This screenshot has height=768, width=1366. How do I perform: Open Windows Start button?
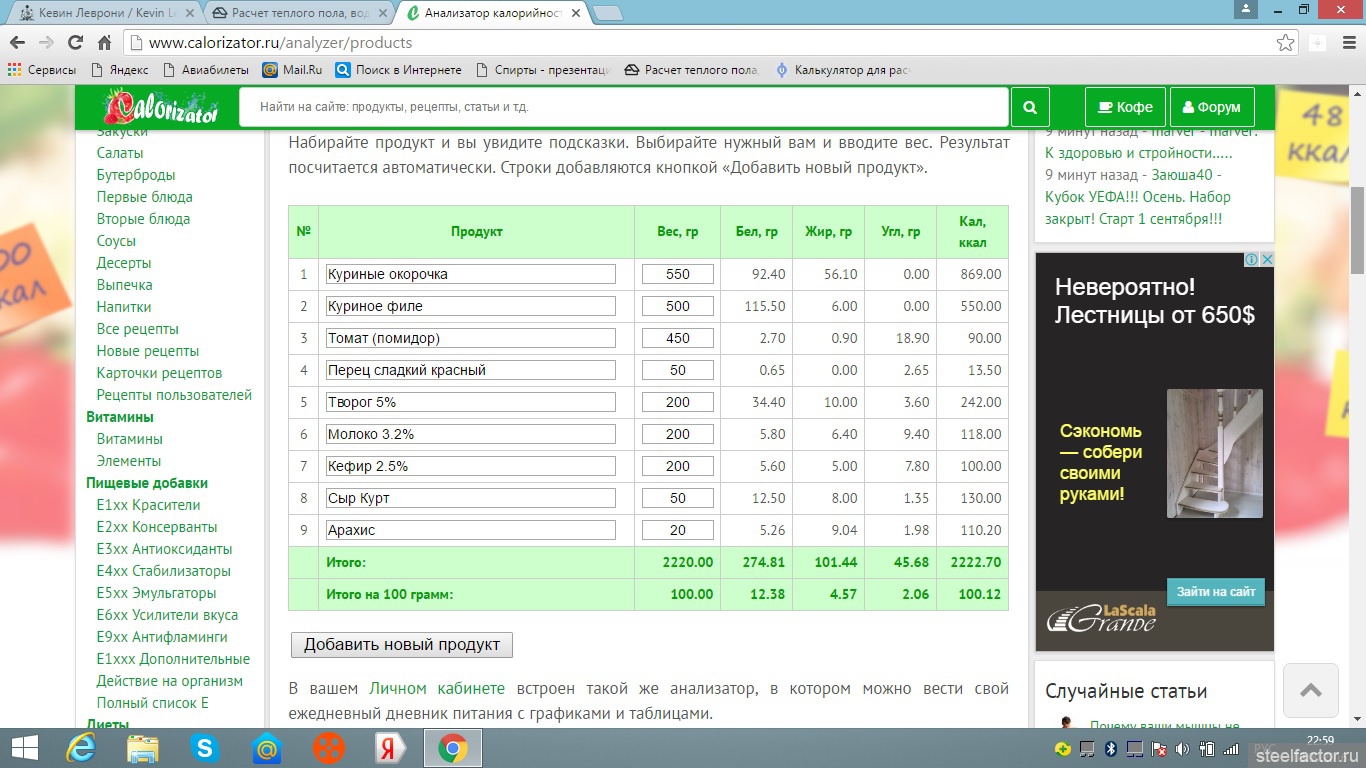pyautogui.click(x=24, y=748)
